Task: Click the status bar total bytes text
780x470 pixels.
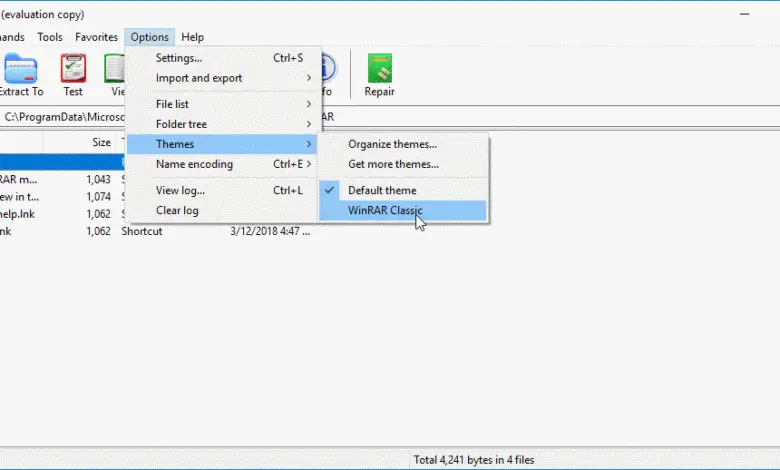Action: point(474,460)
